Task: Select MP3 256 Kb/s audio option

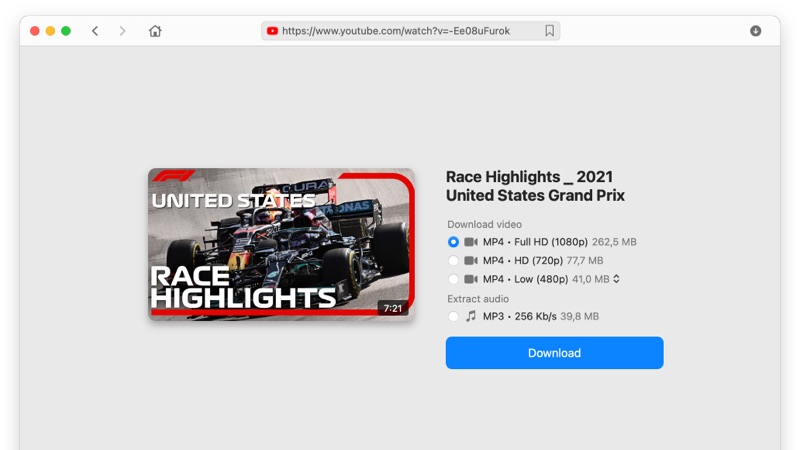Action: pos(453,316)
